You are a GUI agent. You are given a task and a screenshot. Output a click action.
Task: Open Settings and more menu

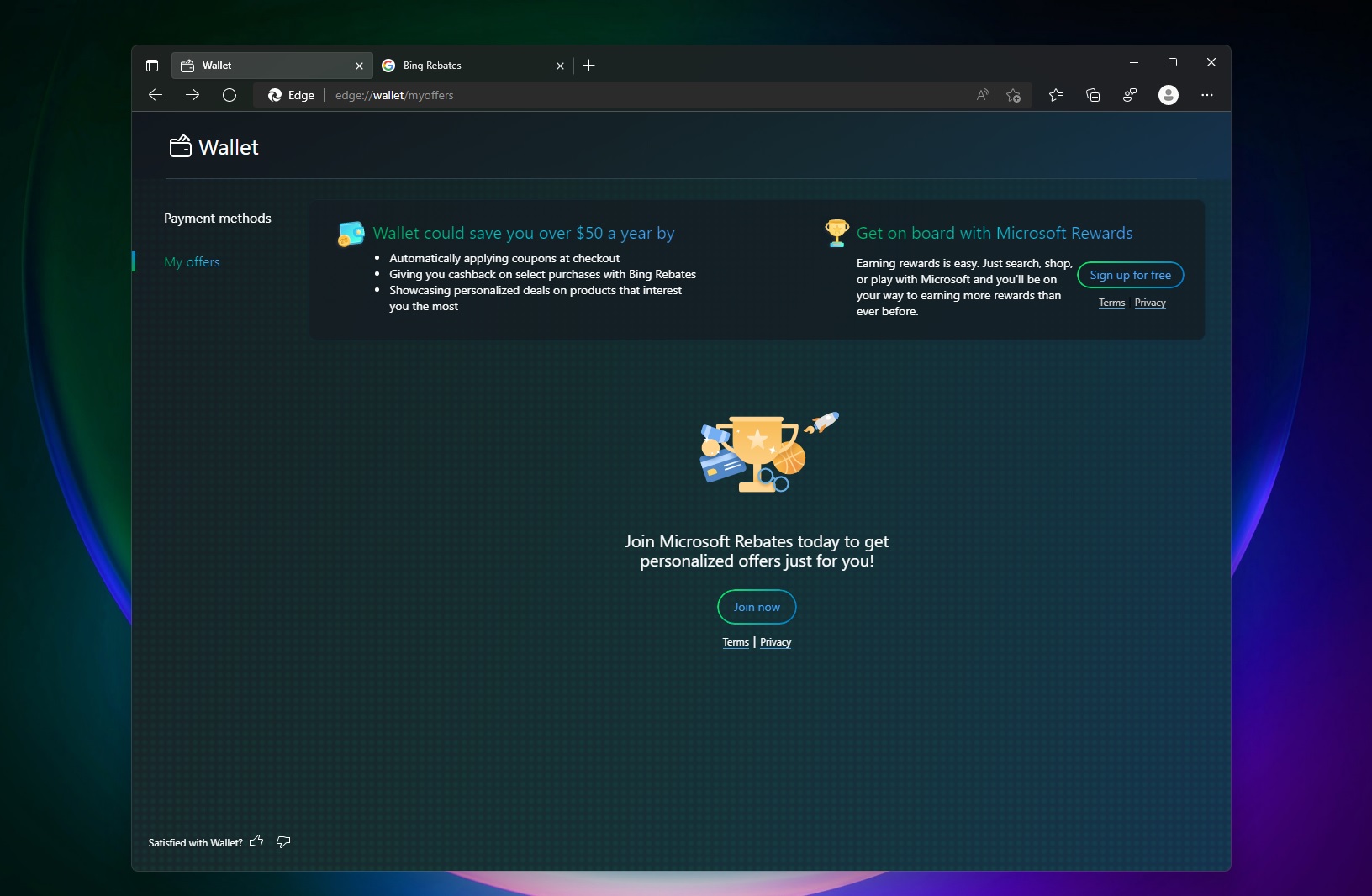[x=1207, y=95]
